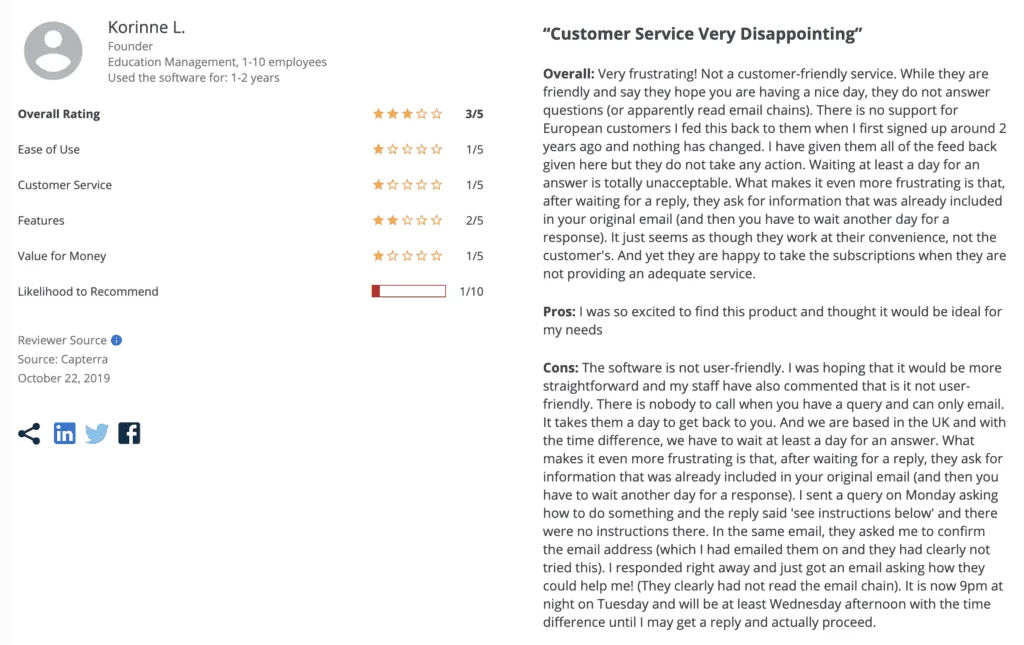Click the generic share icon
Screen dimensions: 1024x645
pyautogui.click(x=29, y=433)
